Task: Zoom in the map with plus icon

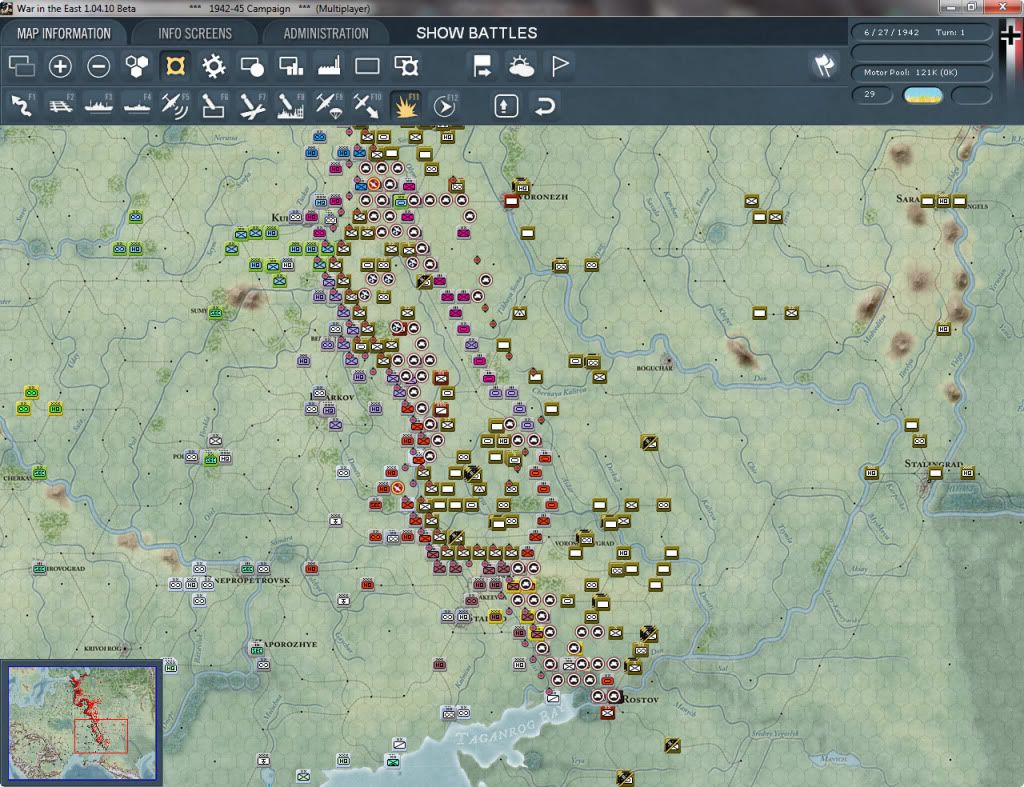Action: tap(60, 66)
